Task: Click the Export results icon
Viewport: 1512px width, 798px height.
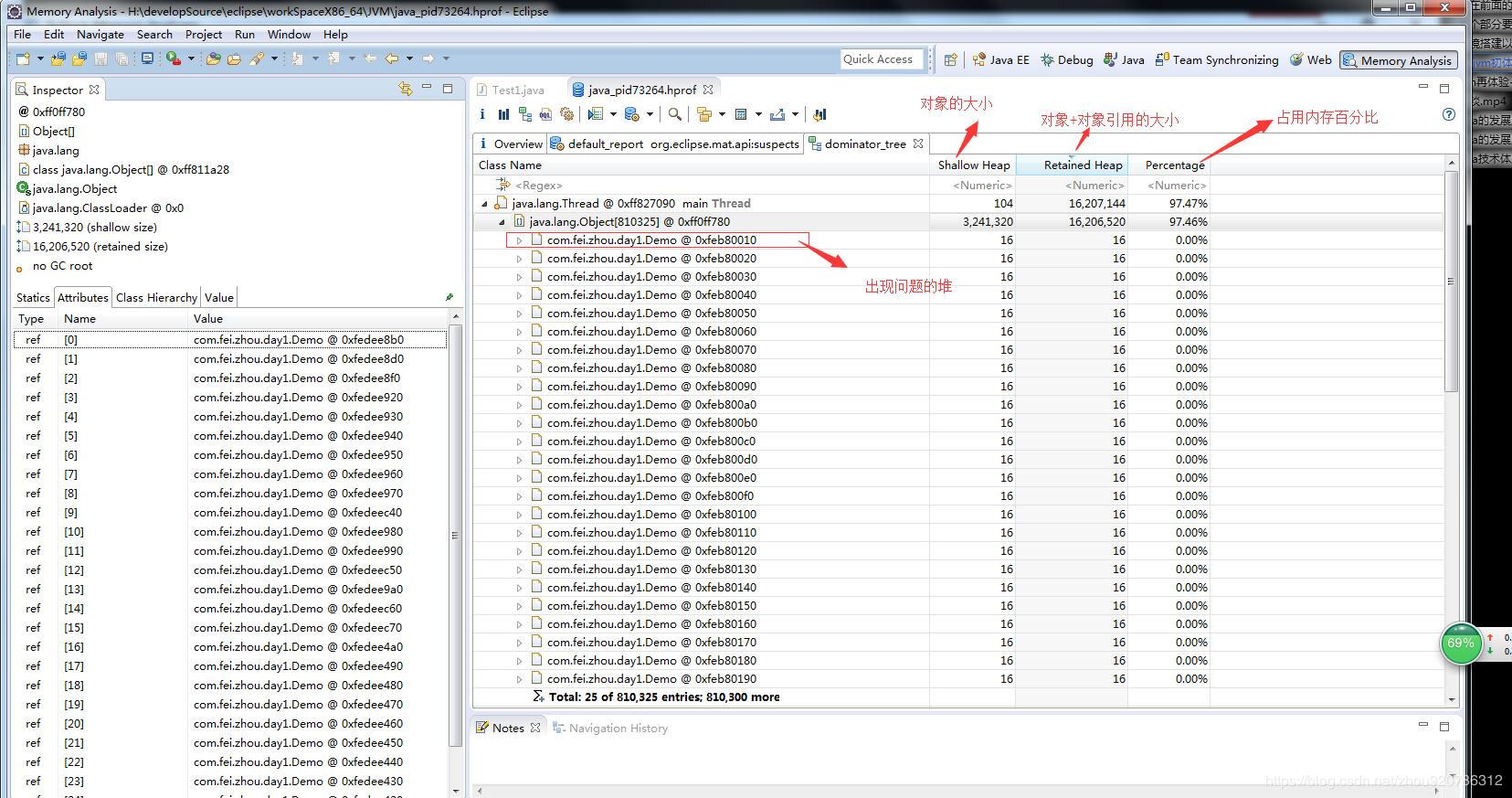Action: pos(777,114)
